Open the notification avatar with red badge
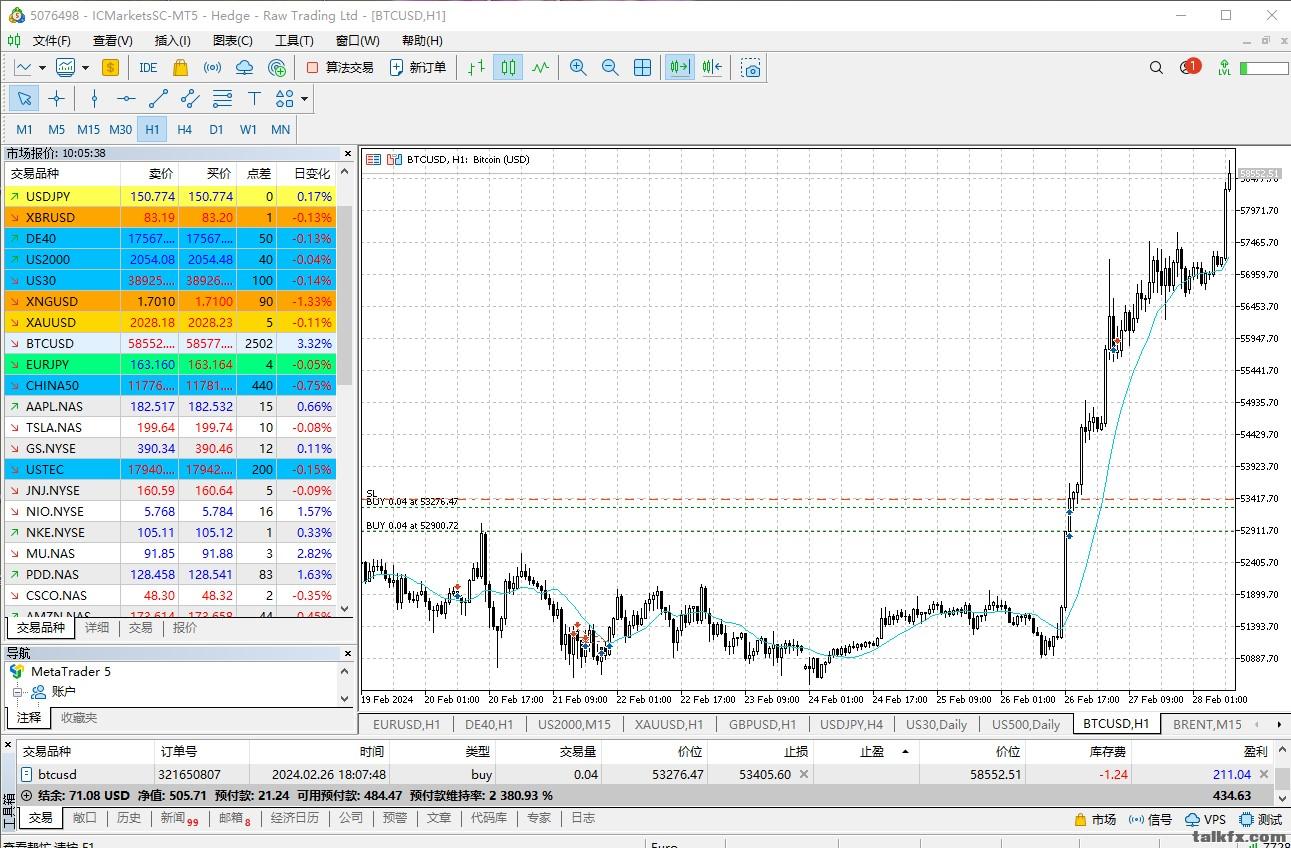The image size is (1291, 848). [x=1188, y=67]
